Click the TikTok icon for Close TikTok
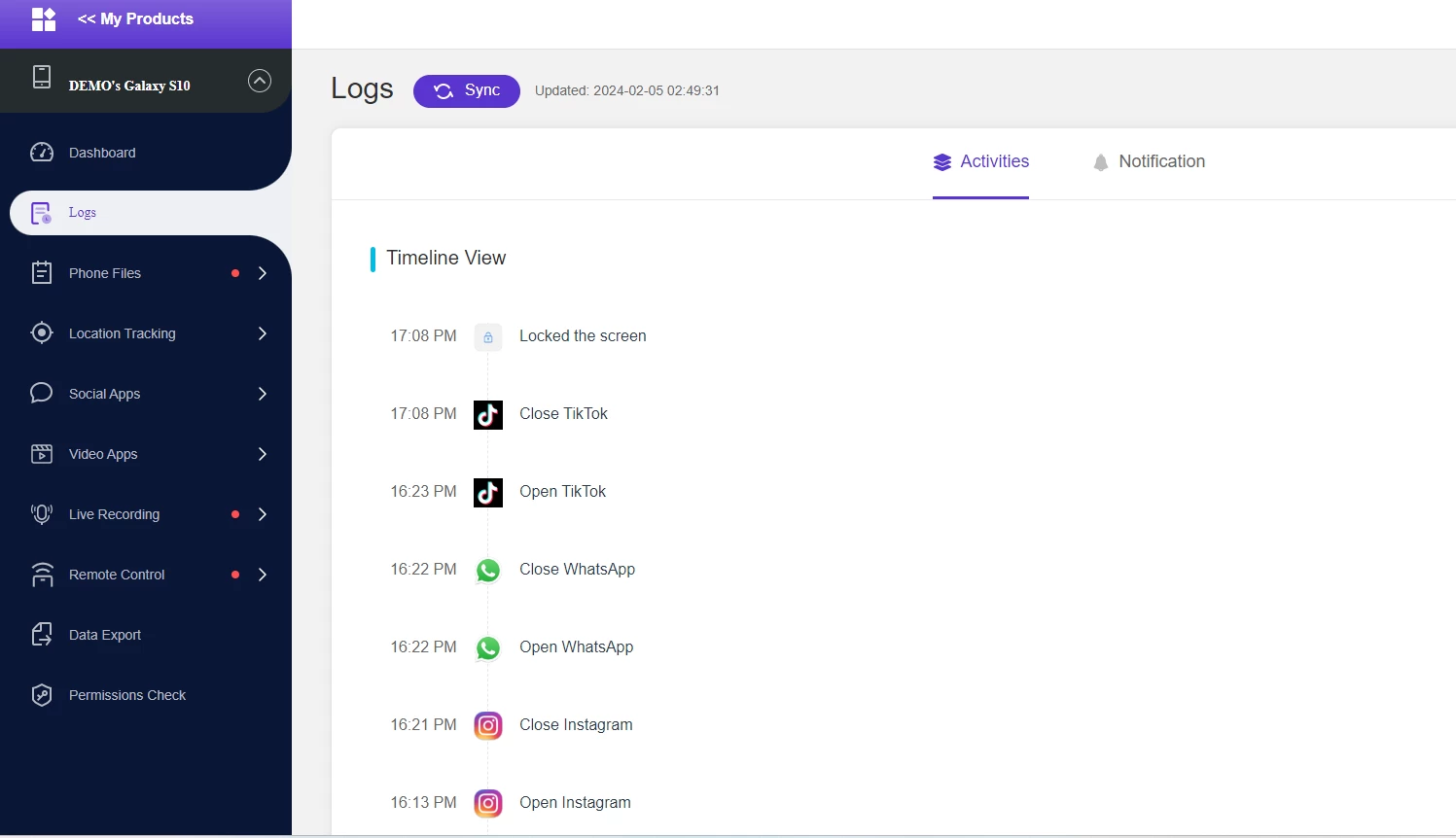The image size is (1456, 838). pyautogui.click(x=488, y=415)
